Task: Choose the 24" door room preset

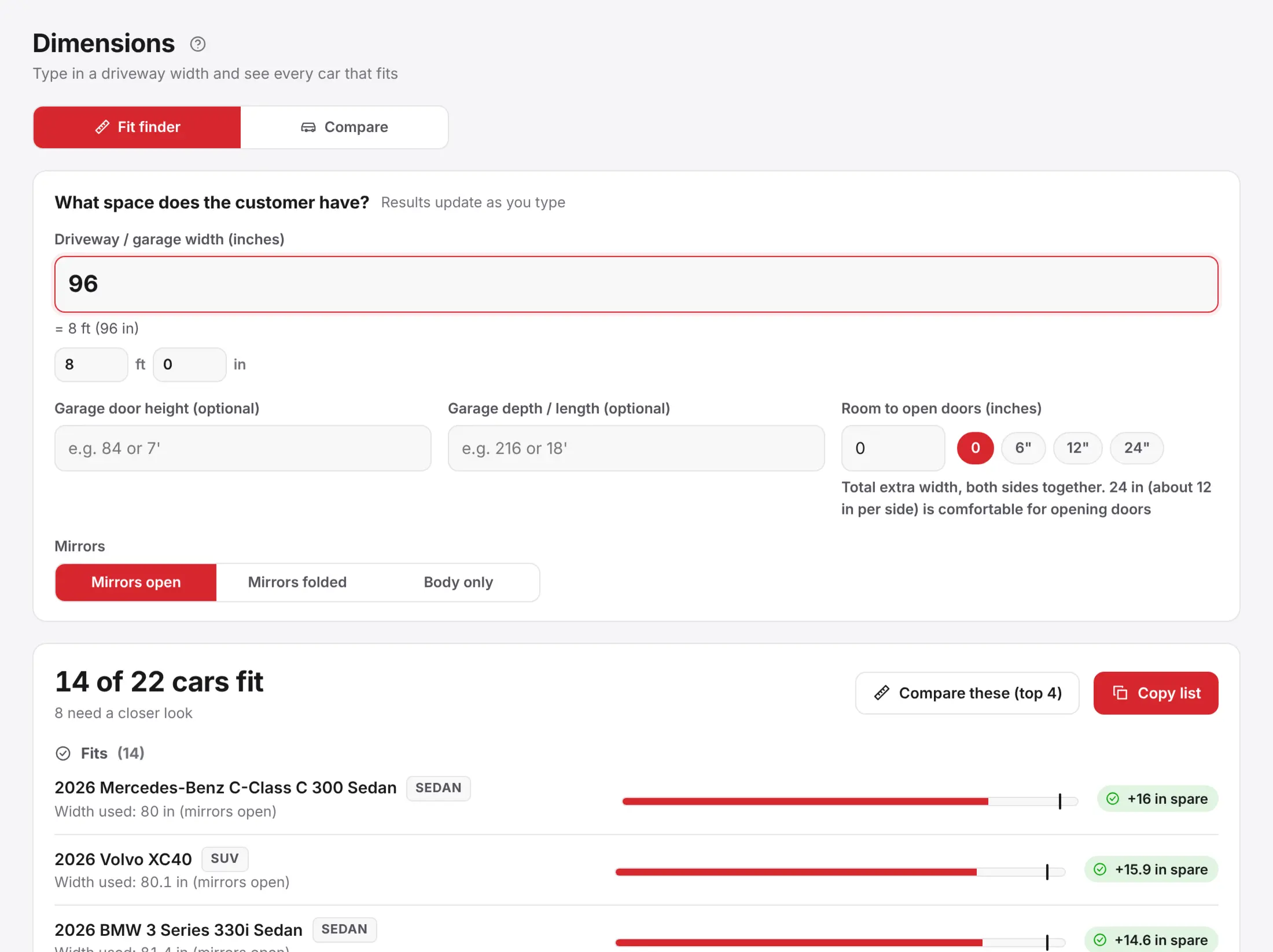Action: pos(1136,448)
